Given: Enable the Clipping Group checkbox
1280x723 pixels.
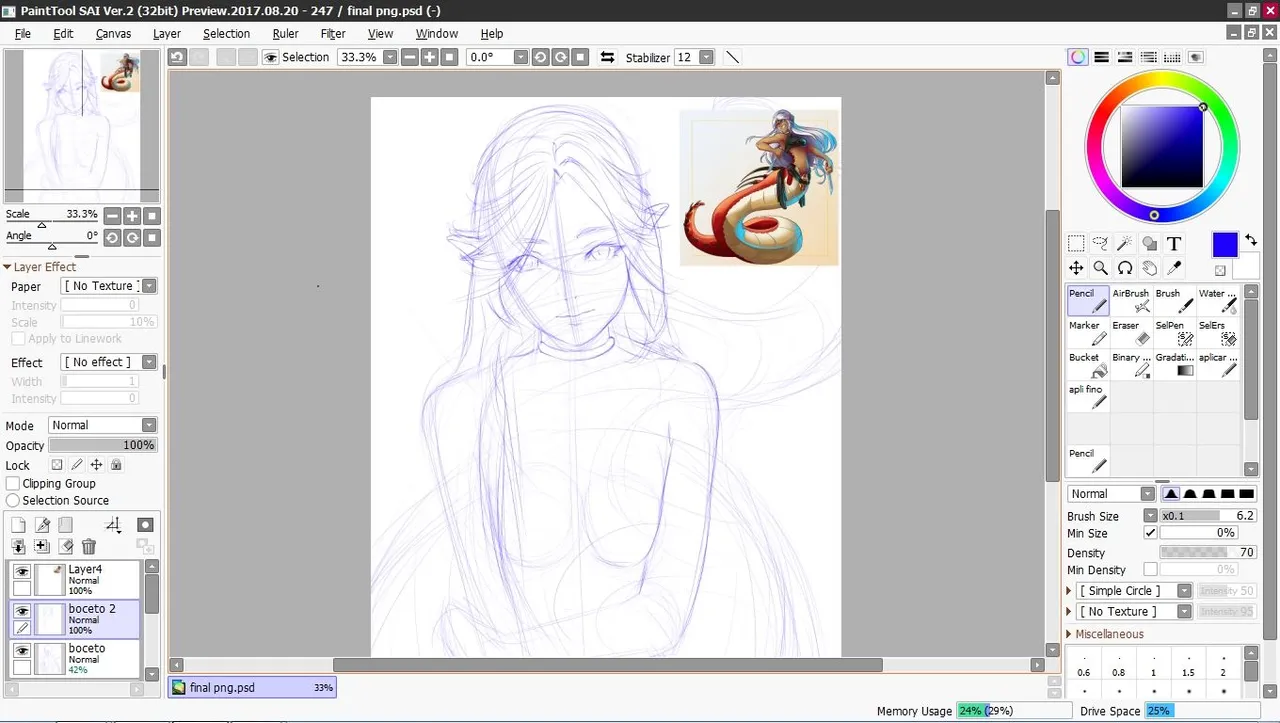Looking at the screenshot, I should coord(13,484).
